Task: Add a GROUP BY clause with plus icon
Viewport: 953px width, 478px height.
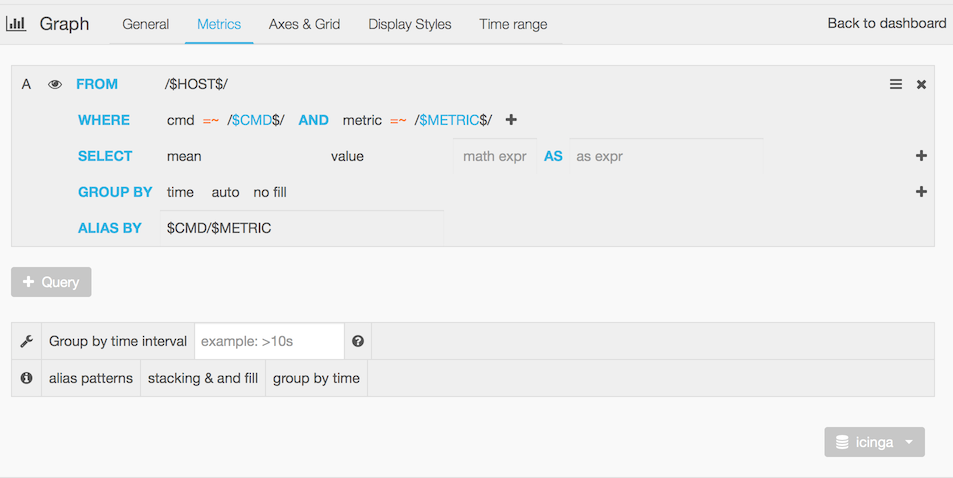Action: [921, 192]
